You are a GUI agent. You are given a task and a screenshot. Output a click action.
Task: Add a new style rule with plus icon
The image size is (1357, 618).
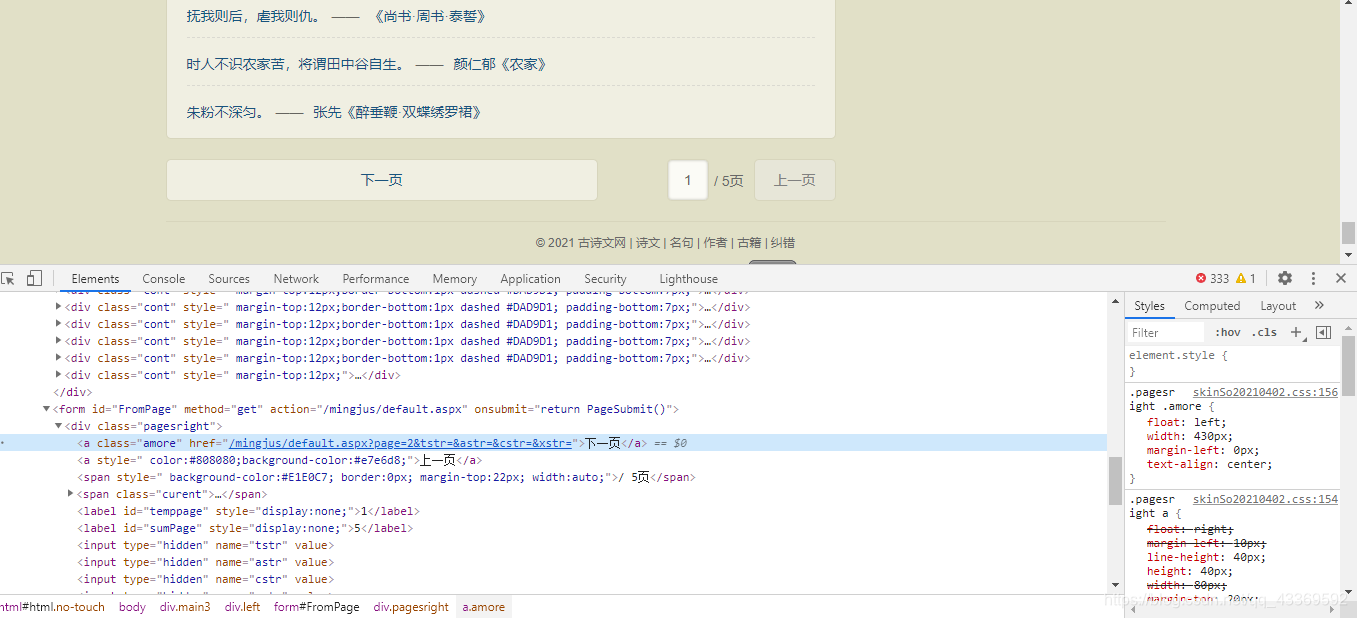(x=1296, y=332)
